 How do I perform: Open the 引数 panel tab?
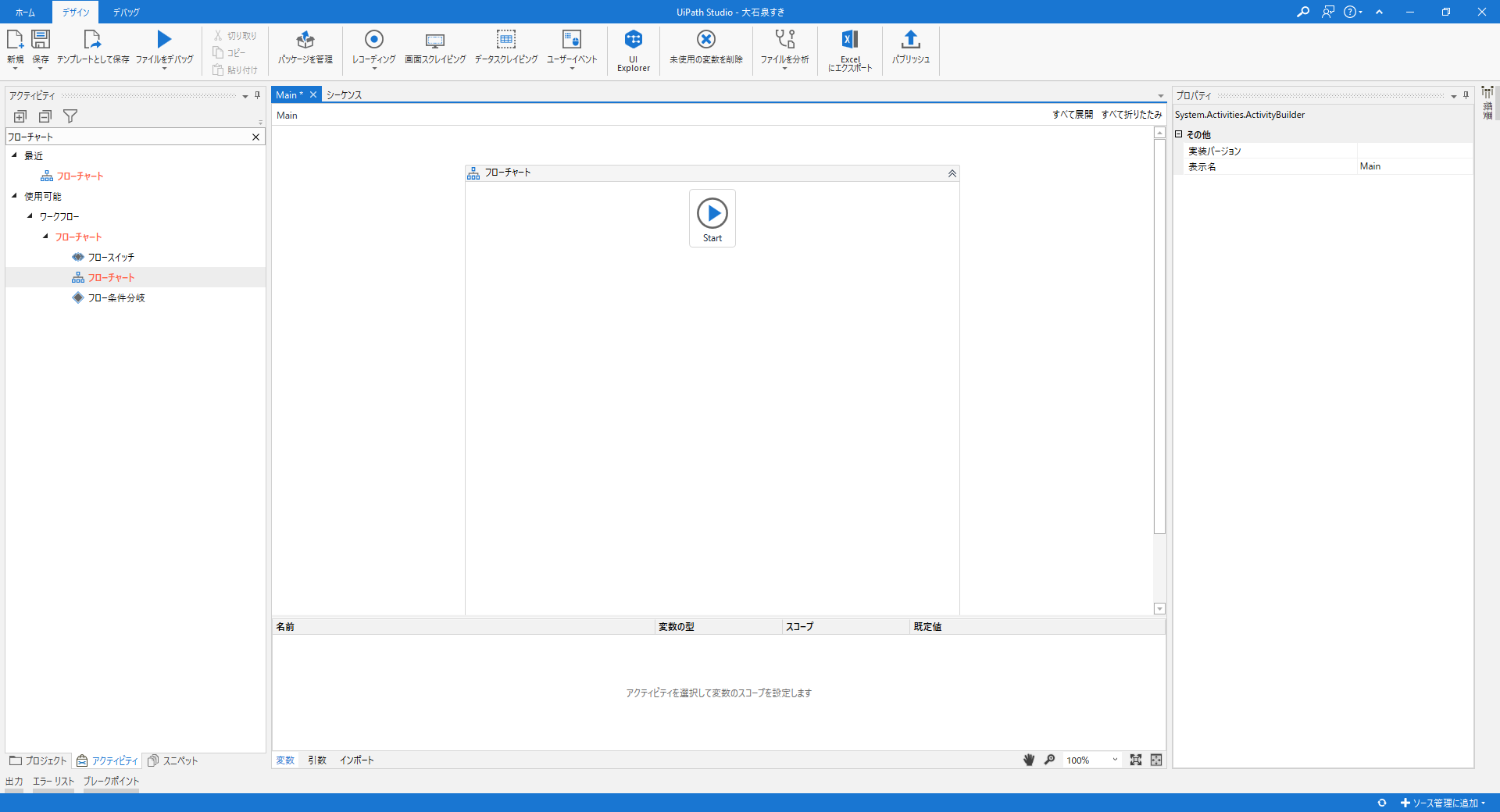tap(316, 760)
